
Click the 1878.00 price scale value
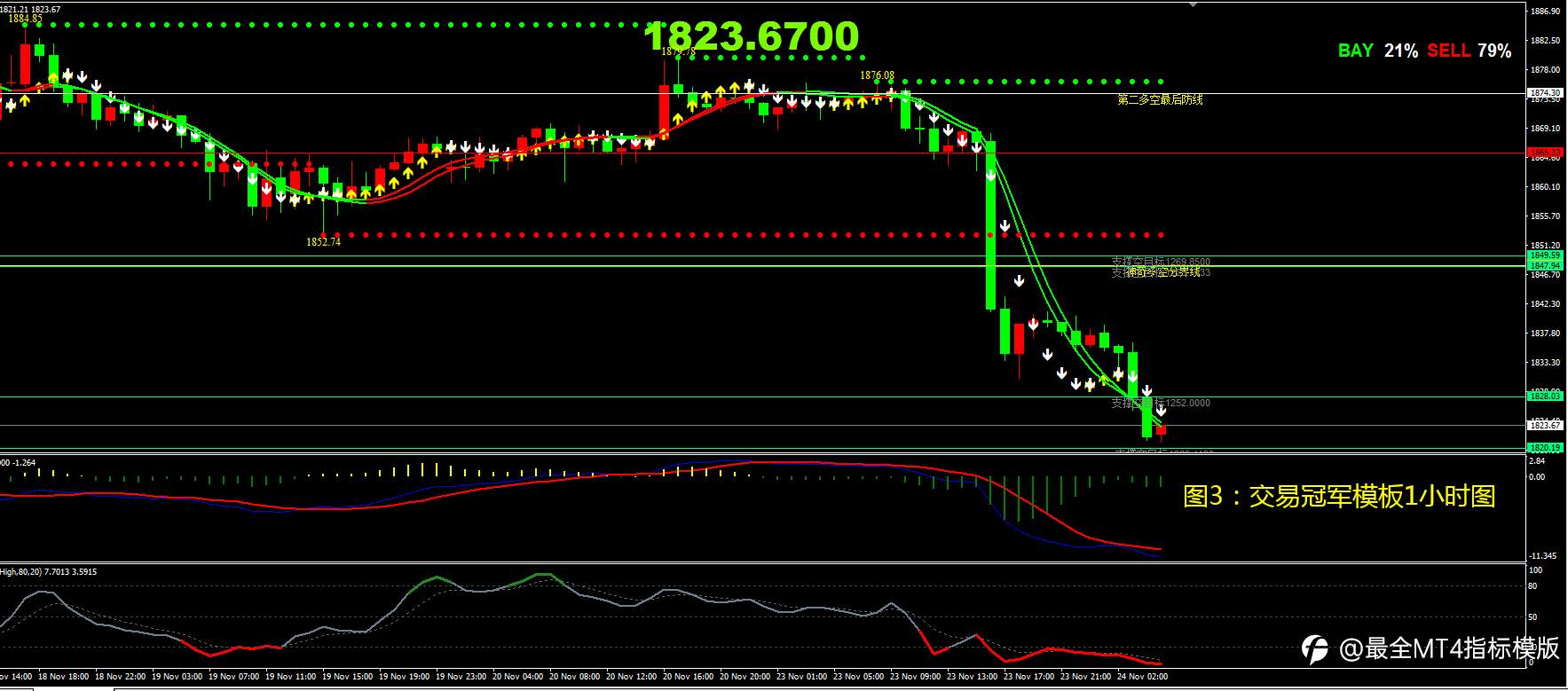coord(1545,70)
